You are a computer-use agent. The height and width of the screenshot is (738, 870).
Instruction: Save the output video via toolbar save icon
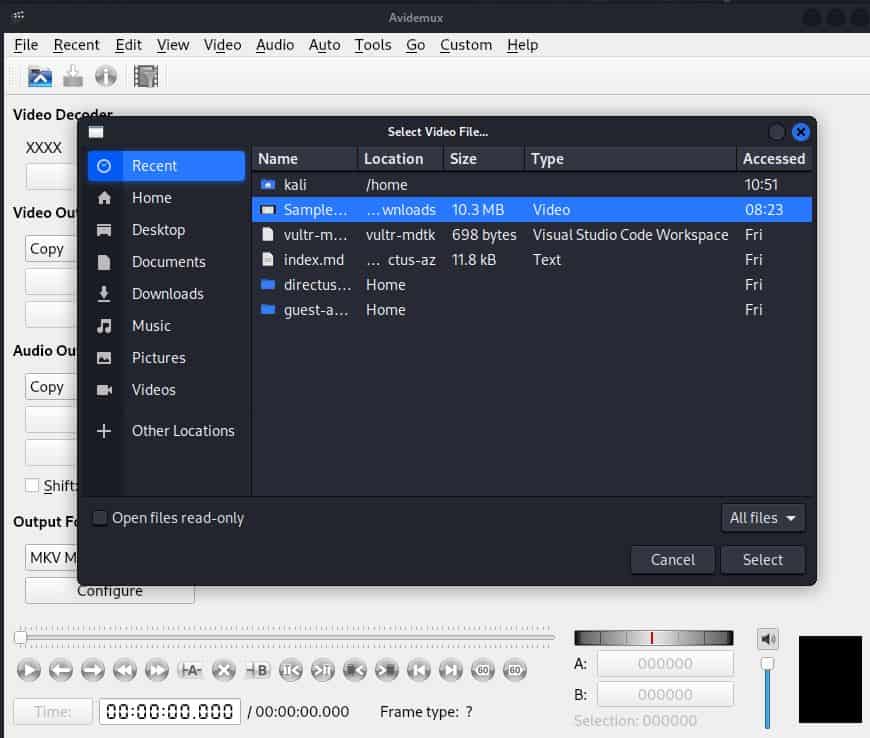pos(72,76)
